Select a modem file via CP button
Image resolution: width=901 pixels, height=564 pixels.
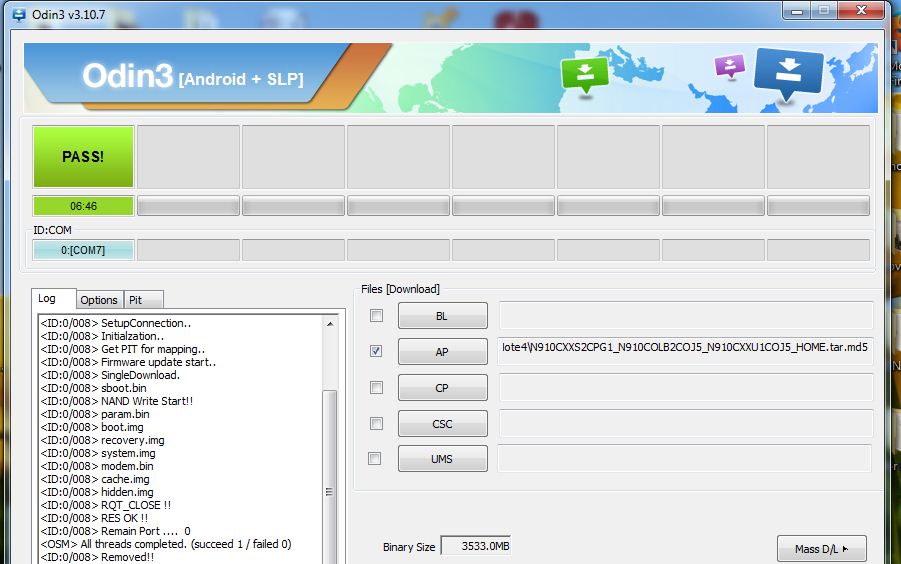pyautogui.click(x=442, y=388)
